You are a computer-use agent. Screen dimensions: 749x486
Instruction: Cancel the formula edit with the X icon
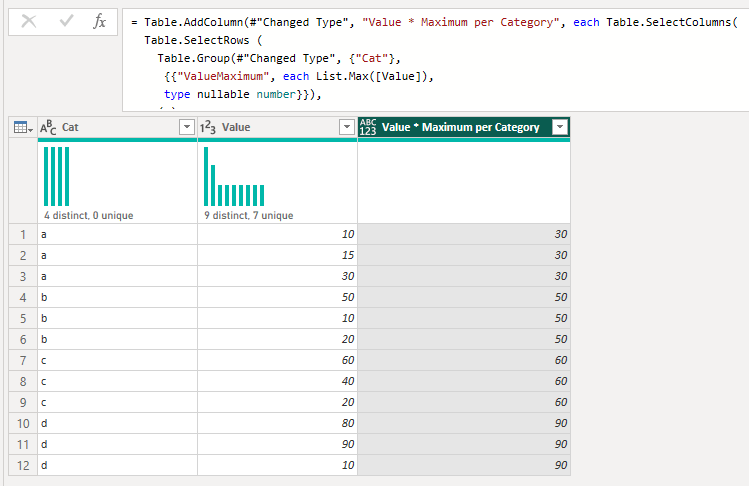coord(28,21)
